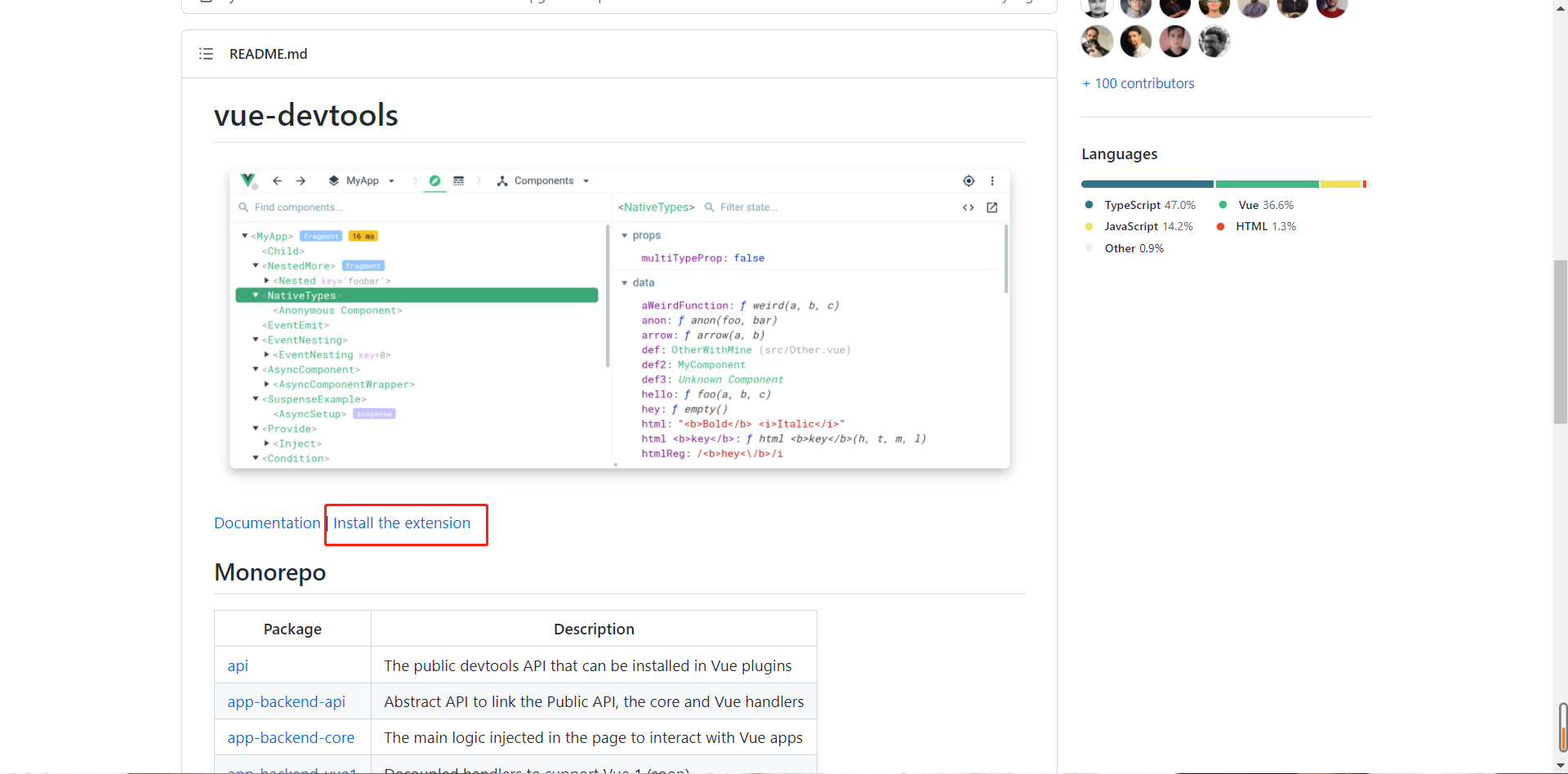Open contributor avatar with pink background
The image size is (1568, 774).
(1175, 41)
